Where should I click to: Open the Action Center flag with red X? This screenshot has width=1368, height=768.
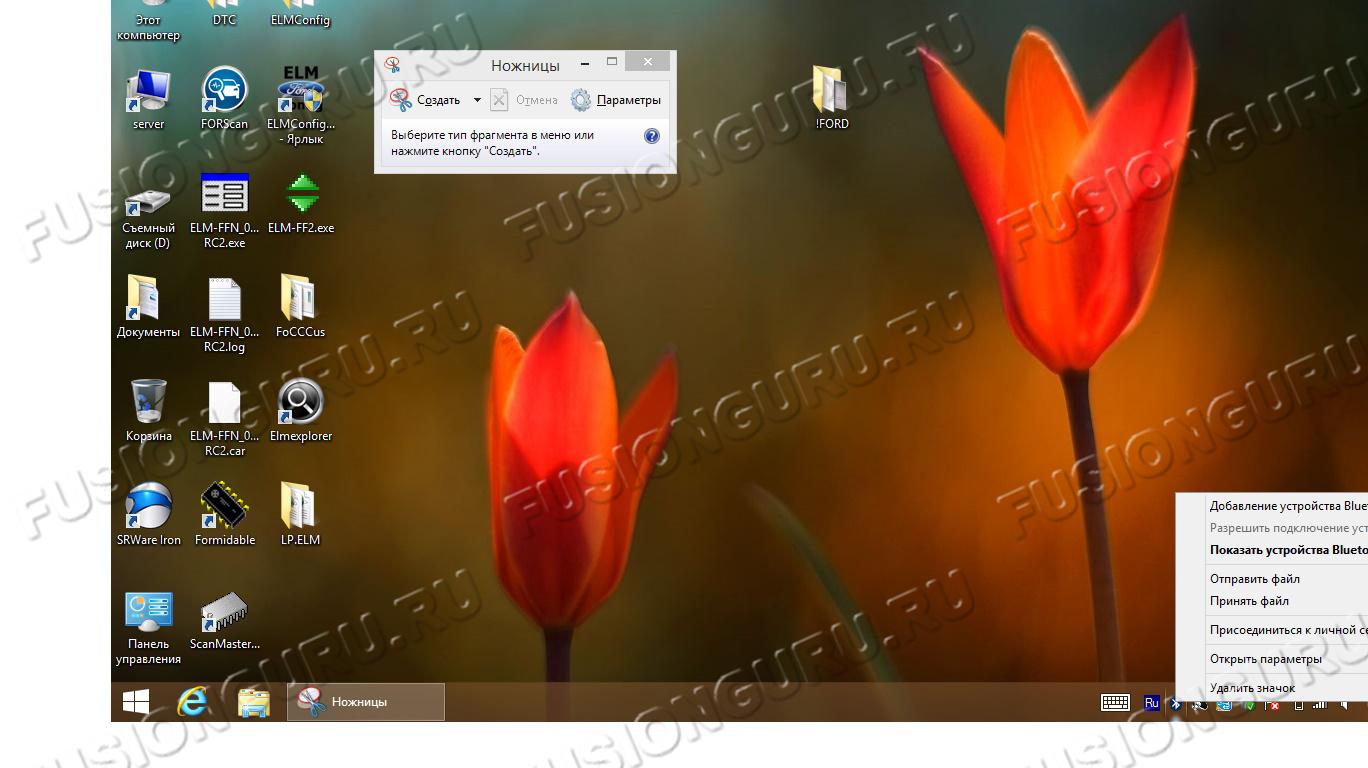click(1273, 705)
